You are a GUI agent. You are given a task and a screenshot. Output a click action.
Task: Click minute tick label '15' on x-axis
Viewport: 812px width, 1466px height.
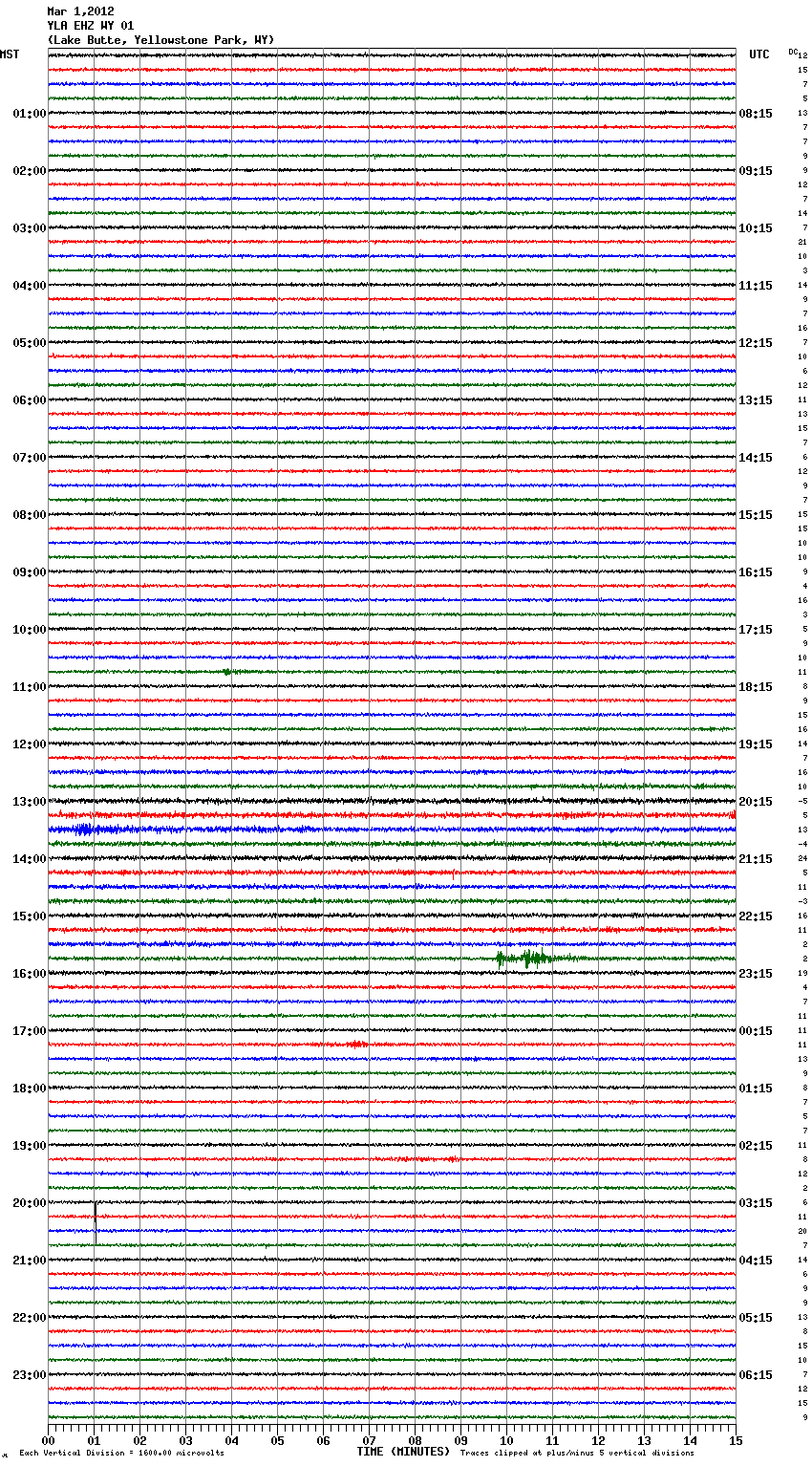[x=736, y=1440]
